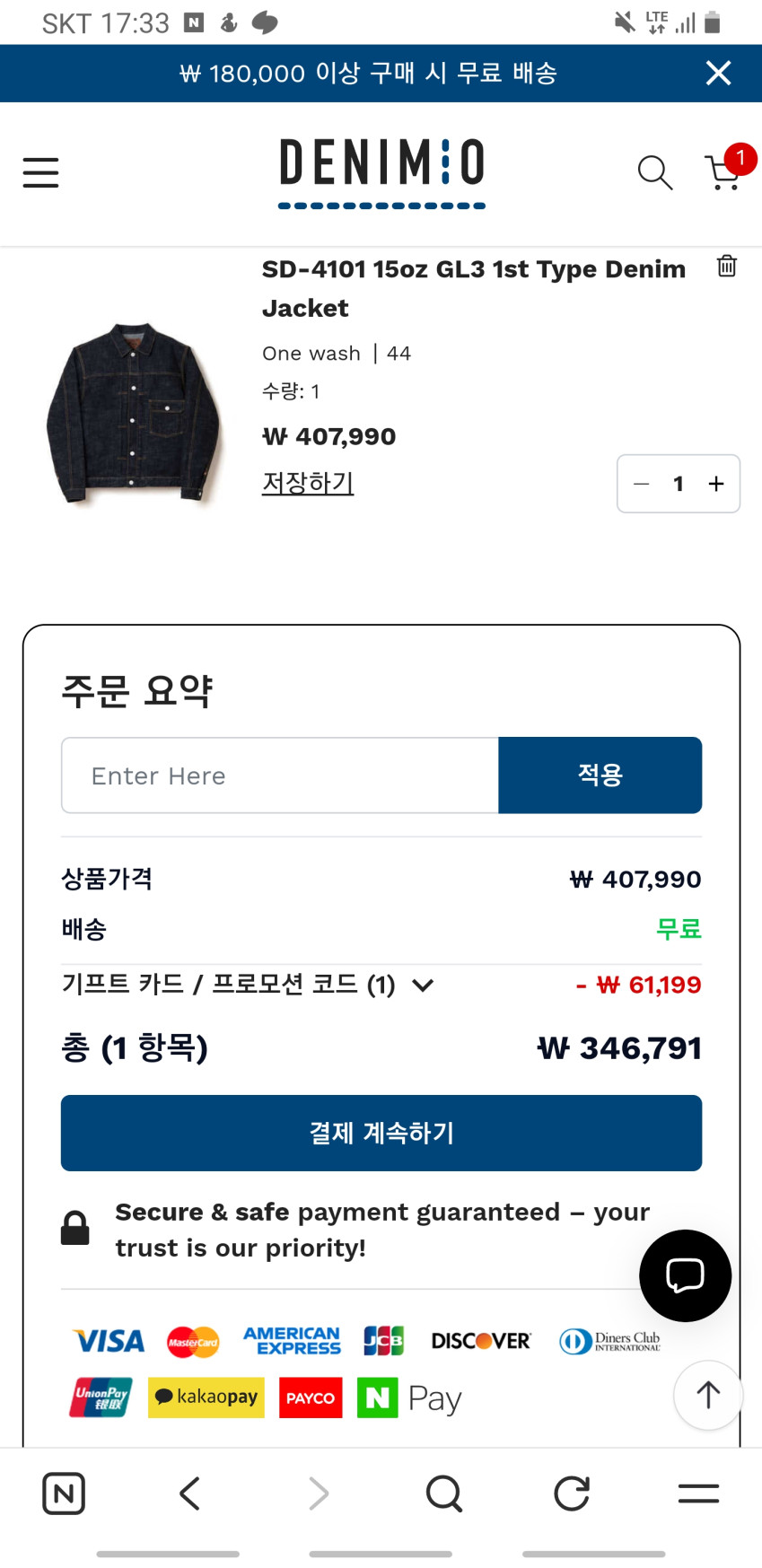Open the hamburger navigation menu
762x1568 pixels.
click(40, 172)
